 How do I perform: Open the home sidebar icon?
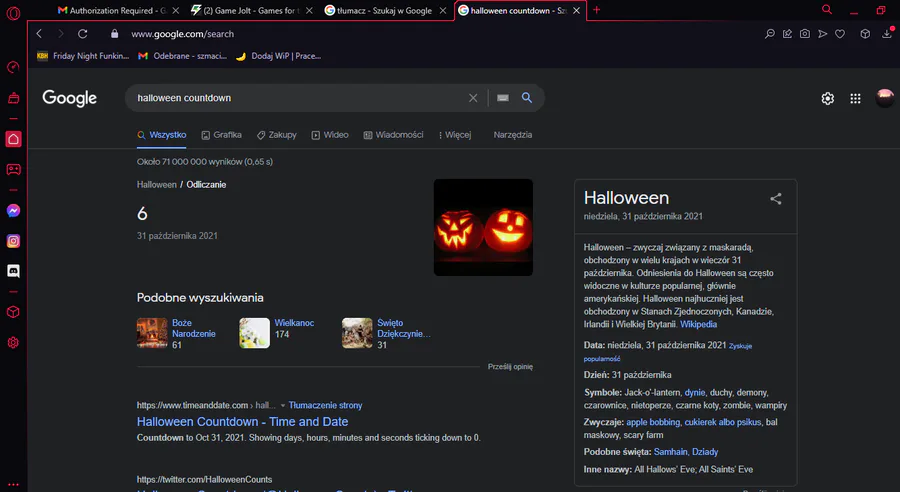point(13,139)
